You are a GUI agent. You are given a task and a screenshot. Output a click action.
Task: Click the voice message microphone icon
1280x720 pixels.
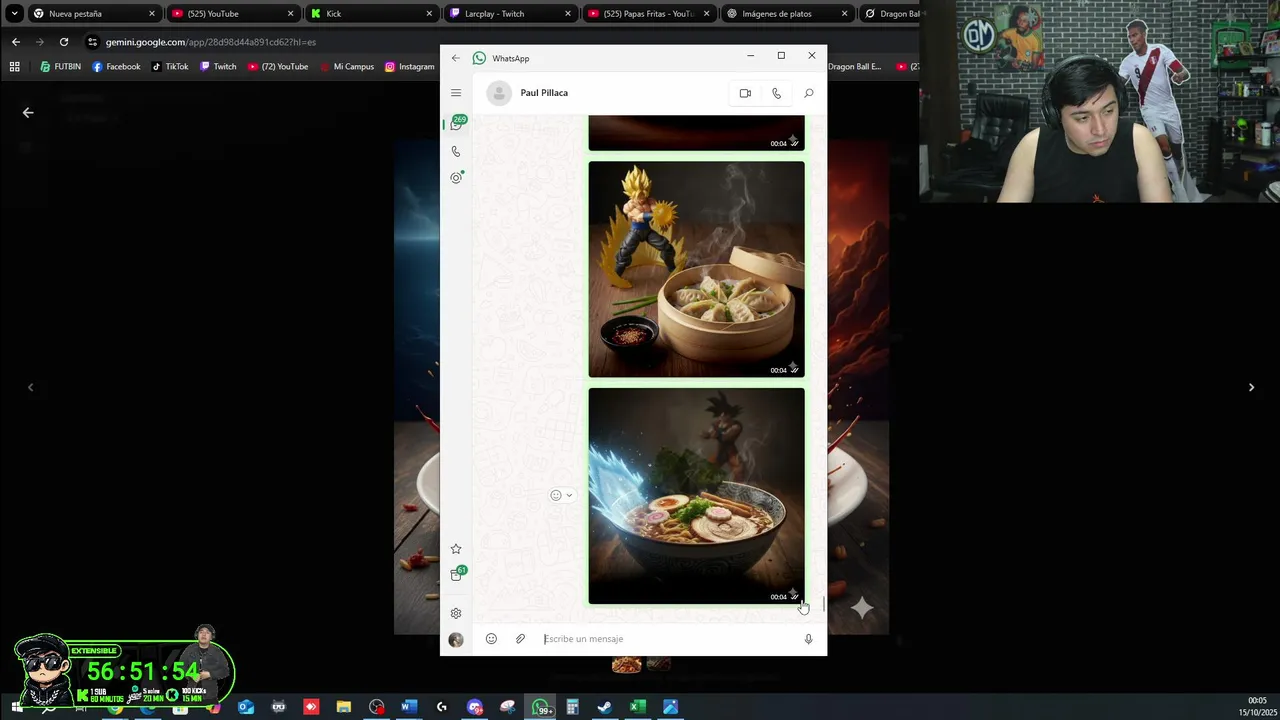(808, 639)
